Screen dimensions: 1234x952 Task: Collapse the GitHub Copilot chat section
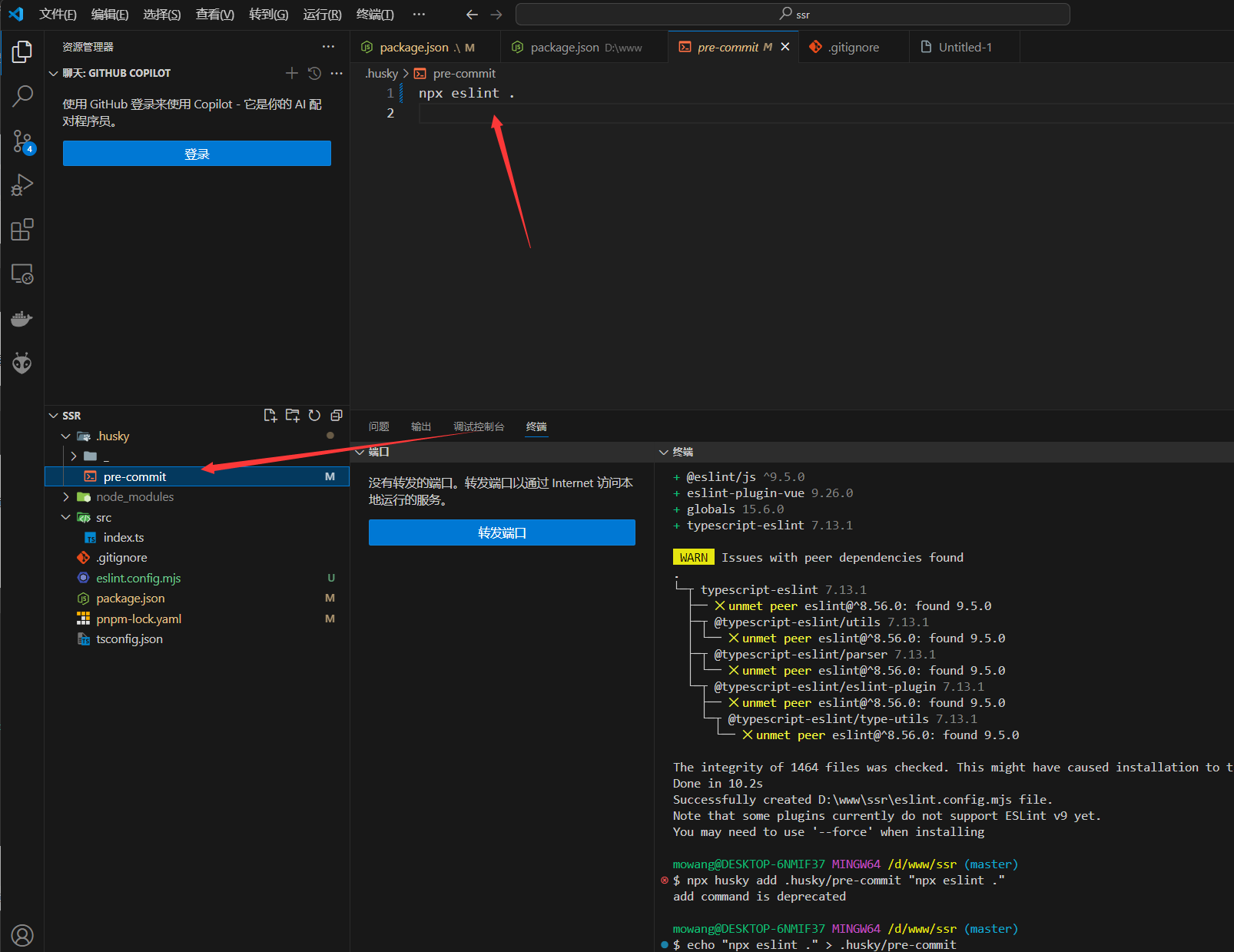[53, 73]
